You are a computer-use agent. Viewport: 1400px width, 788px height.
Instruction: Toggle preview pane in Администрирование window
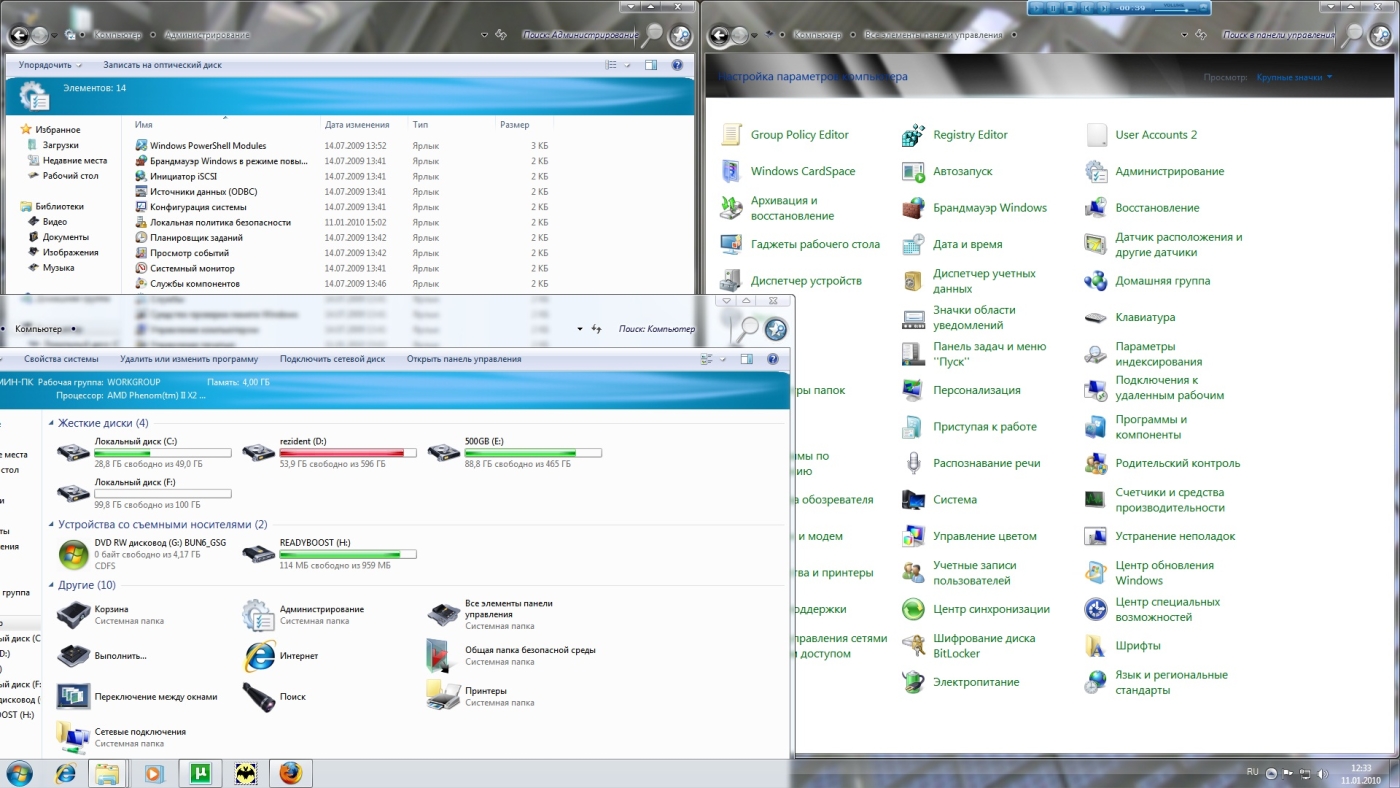[651, 65]
